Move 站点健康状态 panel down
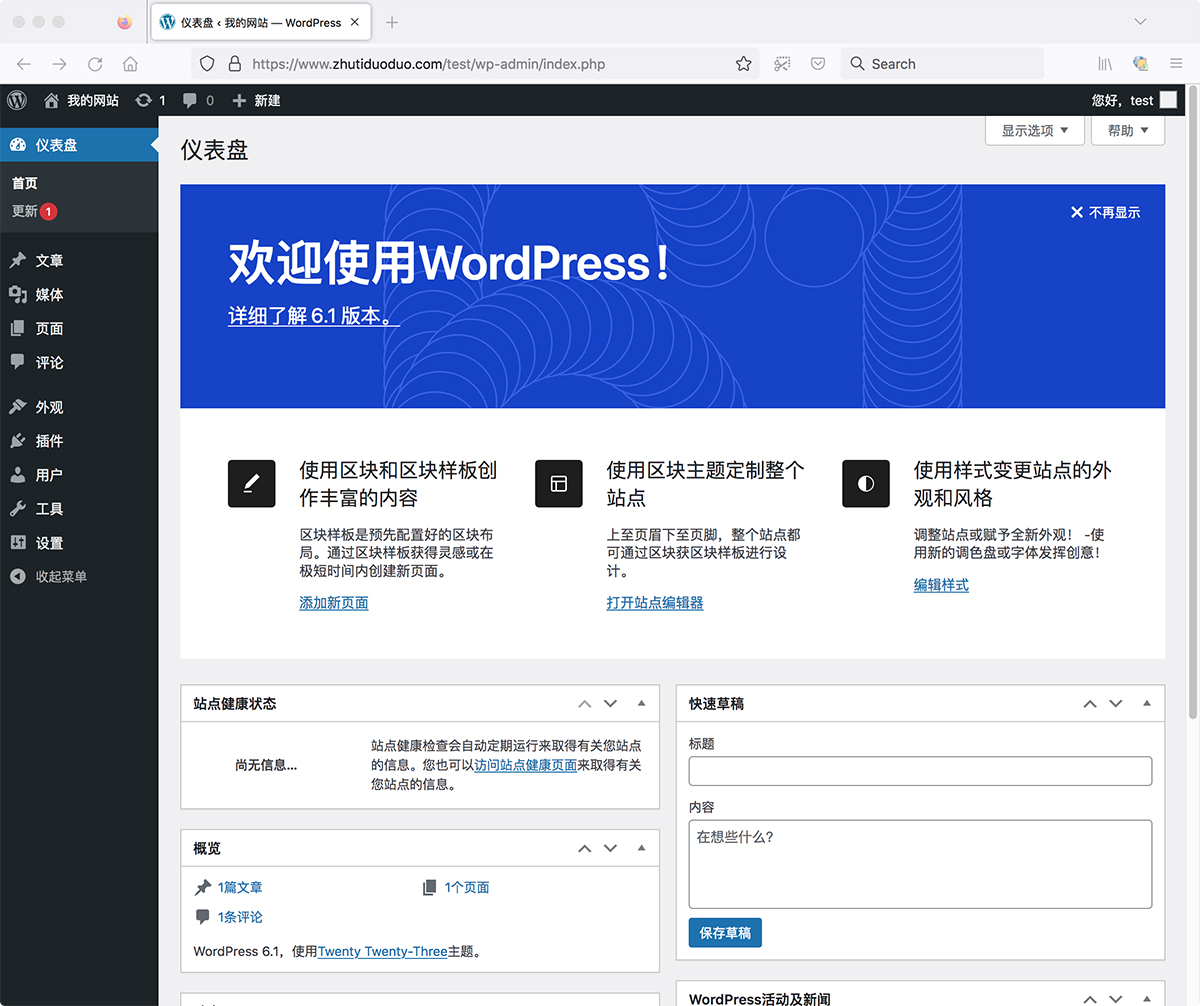The height and width of the screenshot is (1006, 1200). coord(611,704)
